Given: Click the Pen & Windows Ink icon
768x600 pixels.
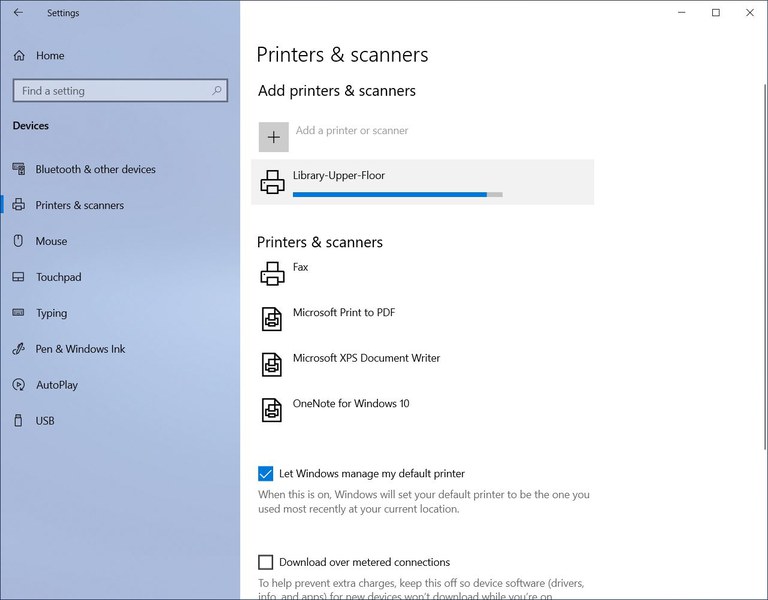Looking at the screenshot, I should pos(19,349).
